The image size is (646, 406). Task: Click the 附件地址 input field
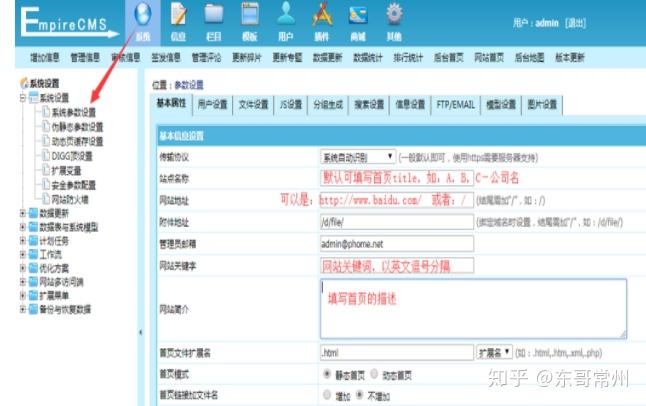[x=397, y=222]
